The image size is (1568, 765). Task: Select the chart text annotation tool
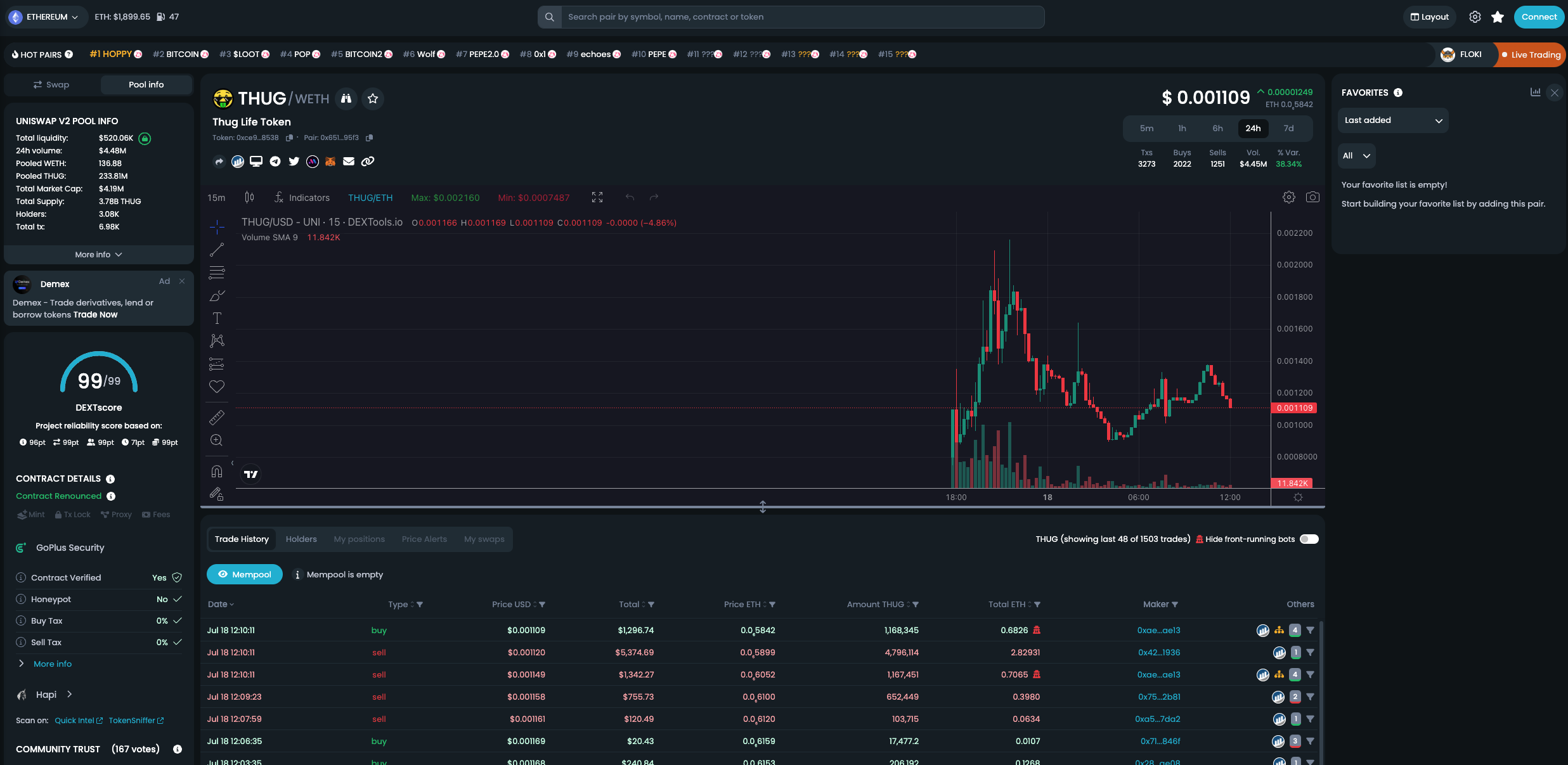point(217,318)
